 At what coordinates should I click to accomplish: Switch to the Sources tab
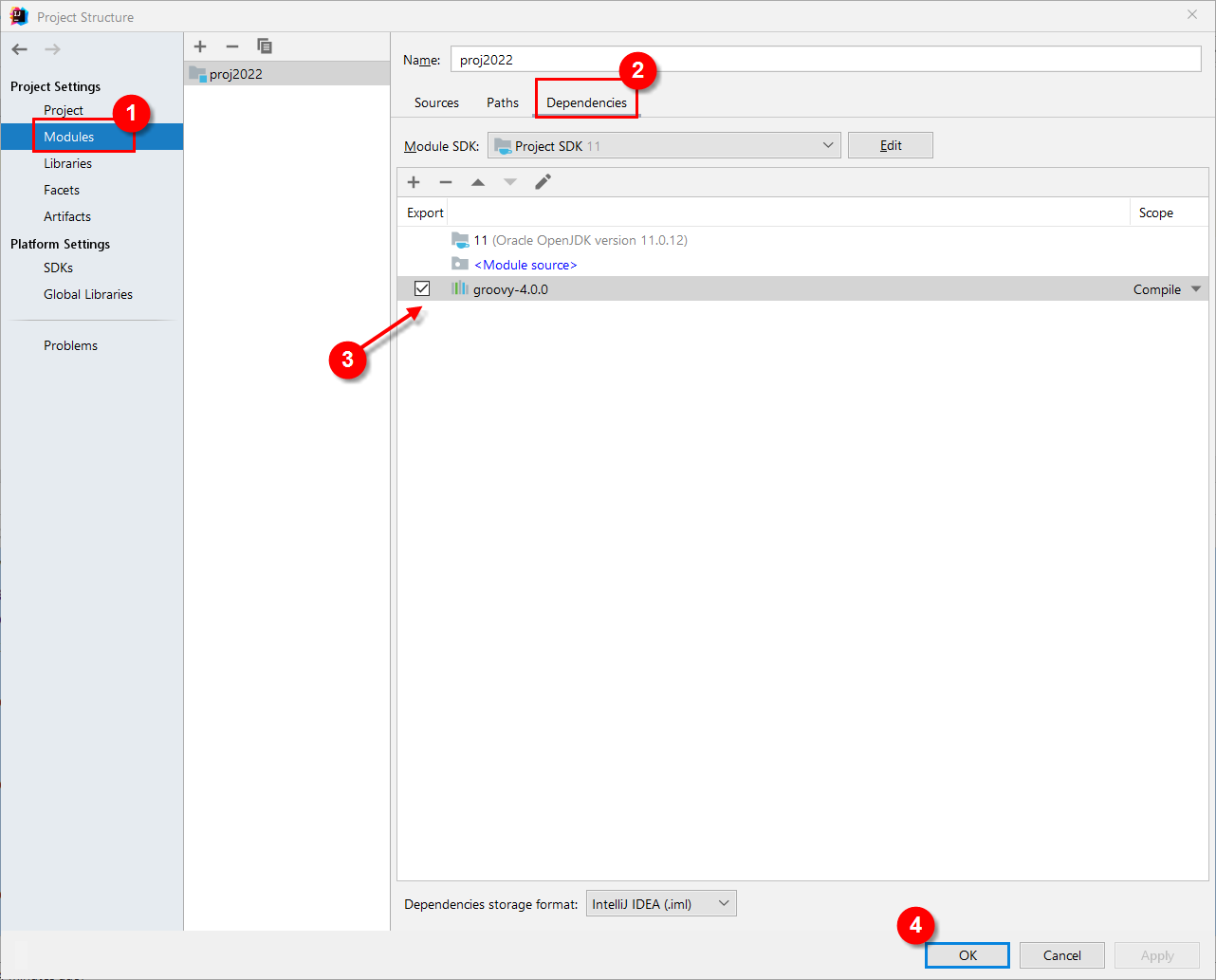436,102
